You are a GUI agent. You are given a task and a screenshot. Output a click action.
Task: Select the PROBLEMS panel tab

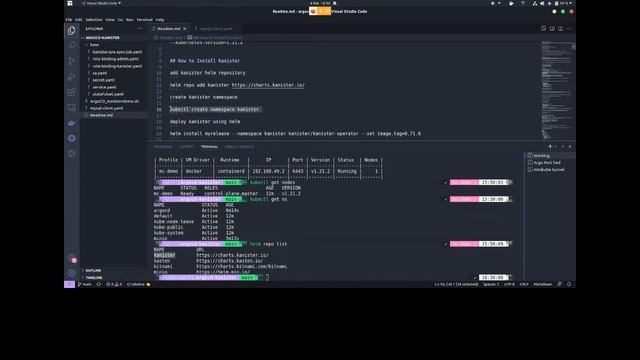tap(163, 147)
